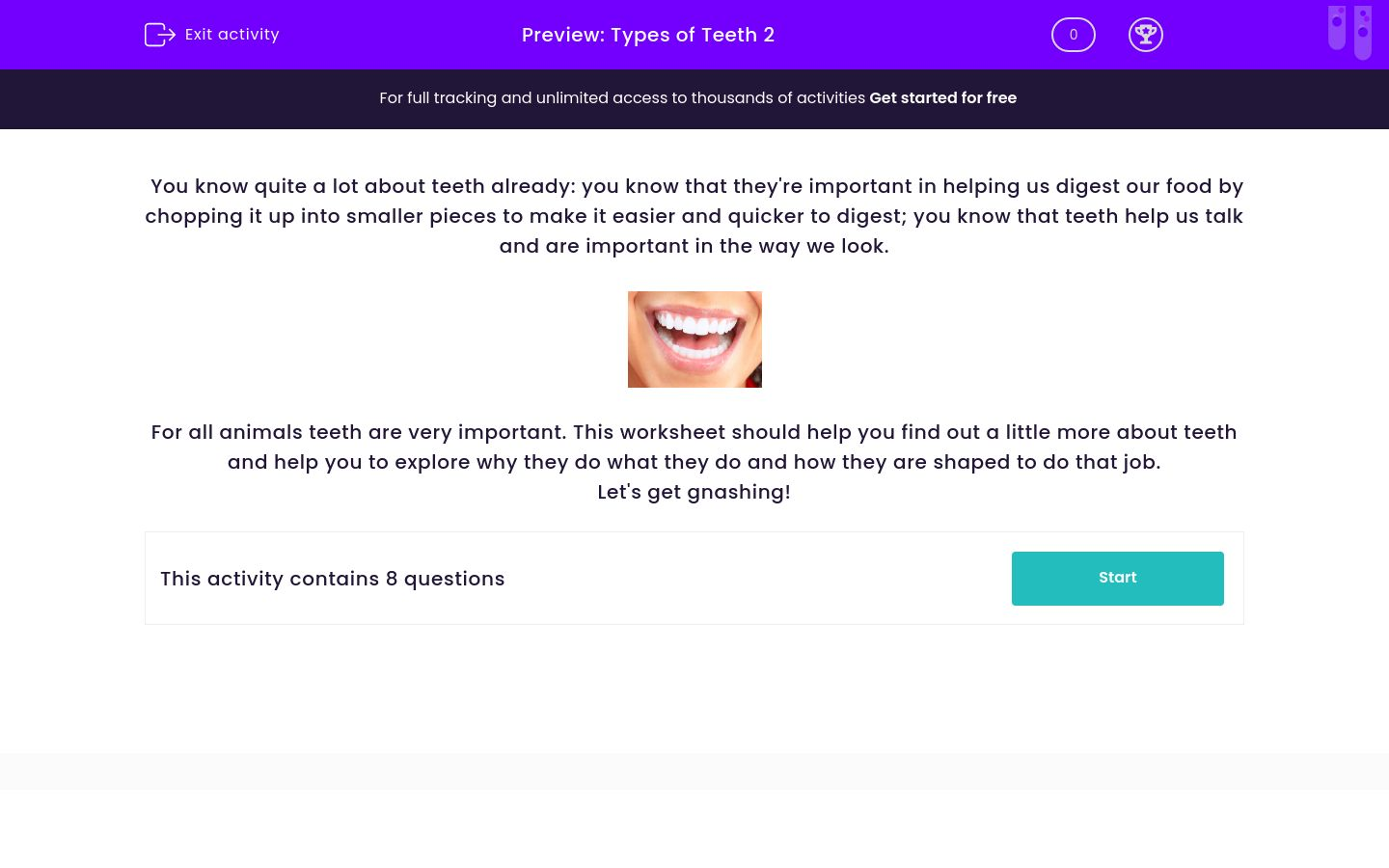The image size is (1389, 868).
Task: Click the activity questions summary box
Action: point(694,578)
